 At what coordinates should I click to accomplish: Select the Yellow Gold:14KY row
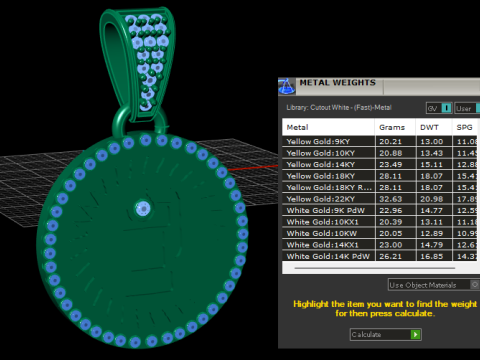380,164
